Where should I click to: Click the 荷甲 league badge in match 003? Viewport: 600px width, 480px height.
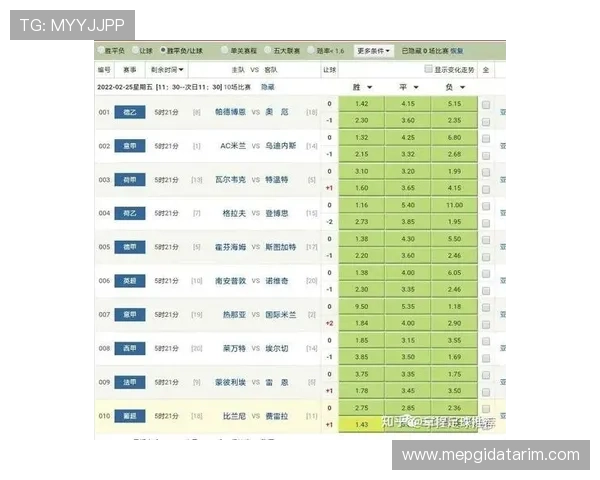click(130, 180)
